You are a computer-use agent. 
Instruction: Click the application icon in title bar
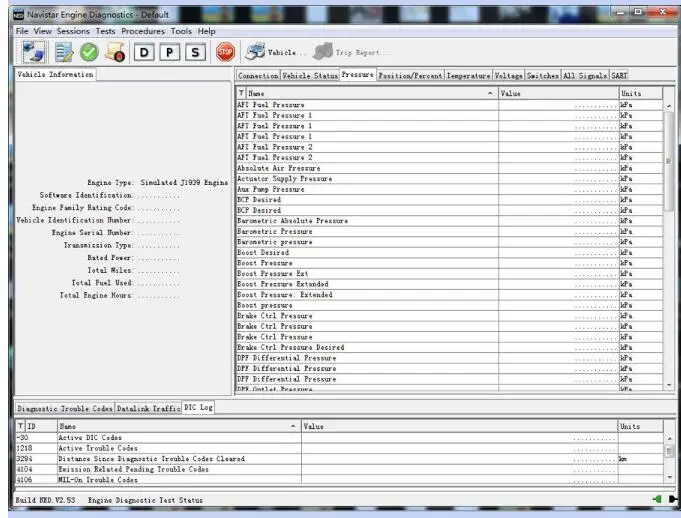[x=18, y=15]
